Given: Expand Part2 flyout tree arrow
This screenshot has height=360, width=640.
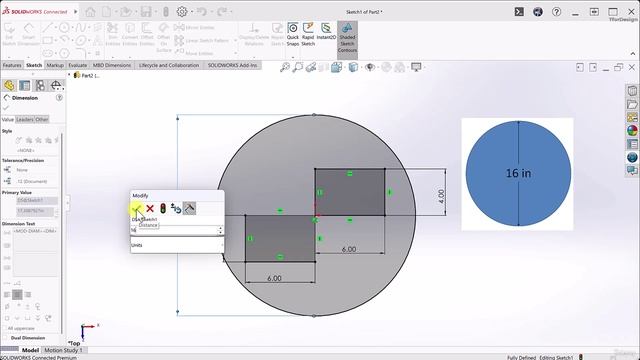Looking at the screenshot, I should click(x=69, y=75).
